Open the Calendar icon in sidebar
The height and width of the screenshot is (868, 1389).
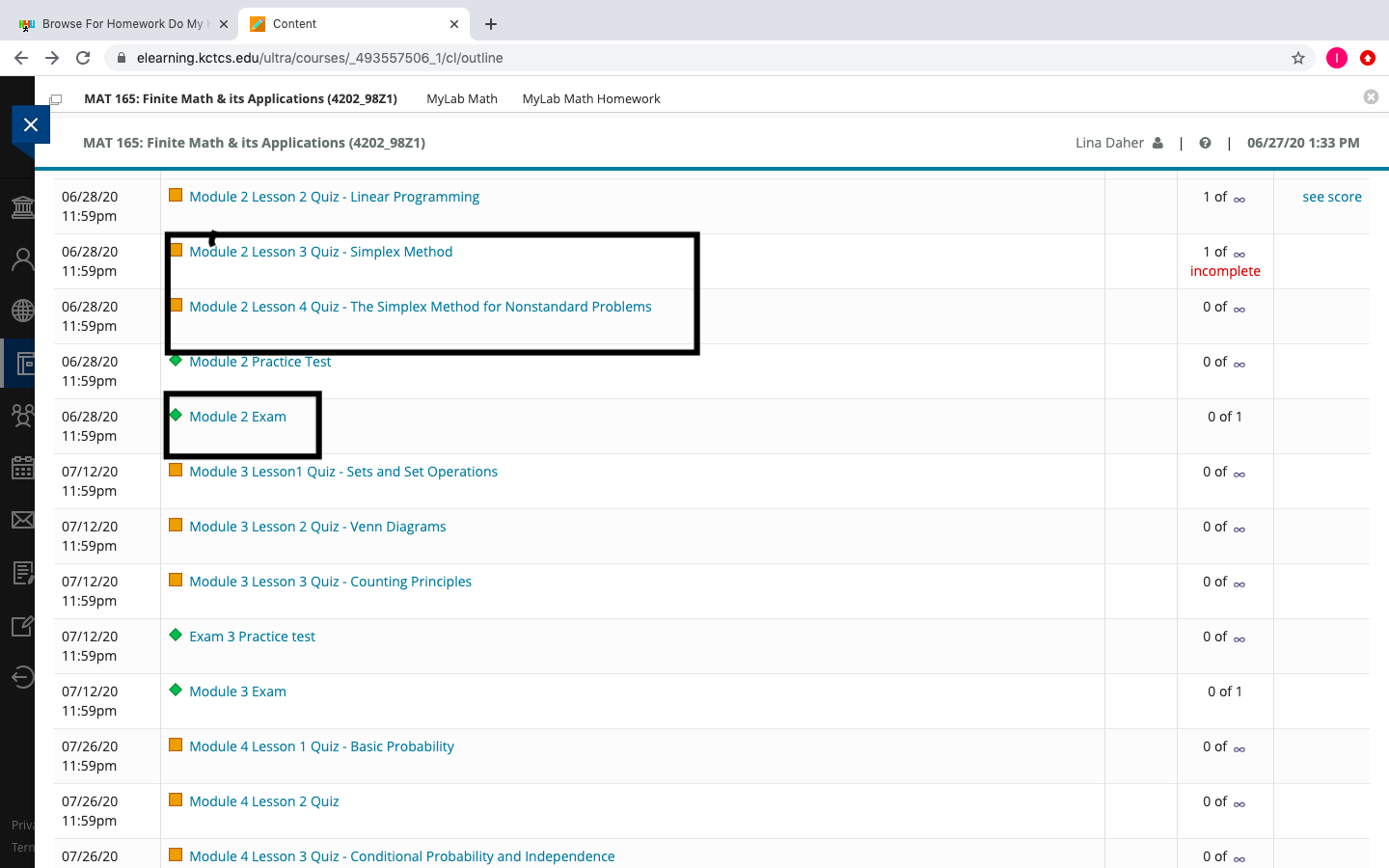[21, 468]
